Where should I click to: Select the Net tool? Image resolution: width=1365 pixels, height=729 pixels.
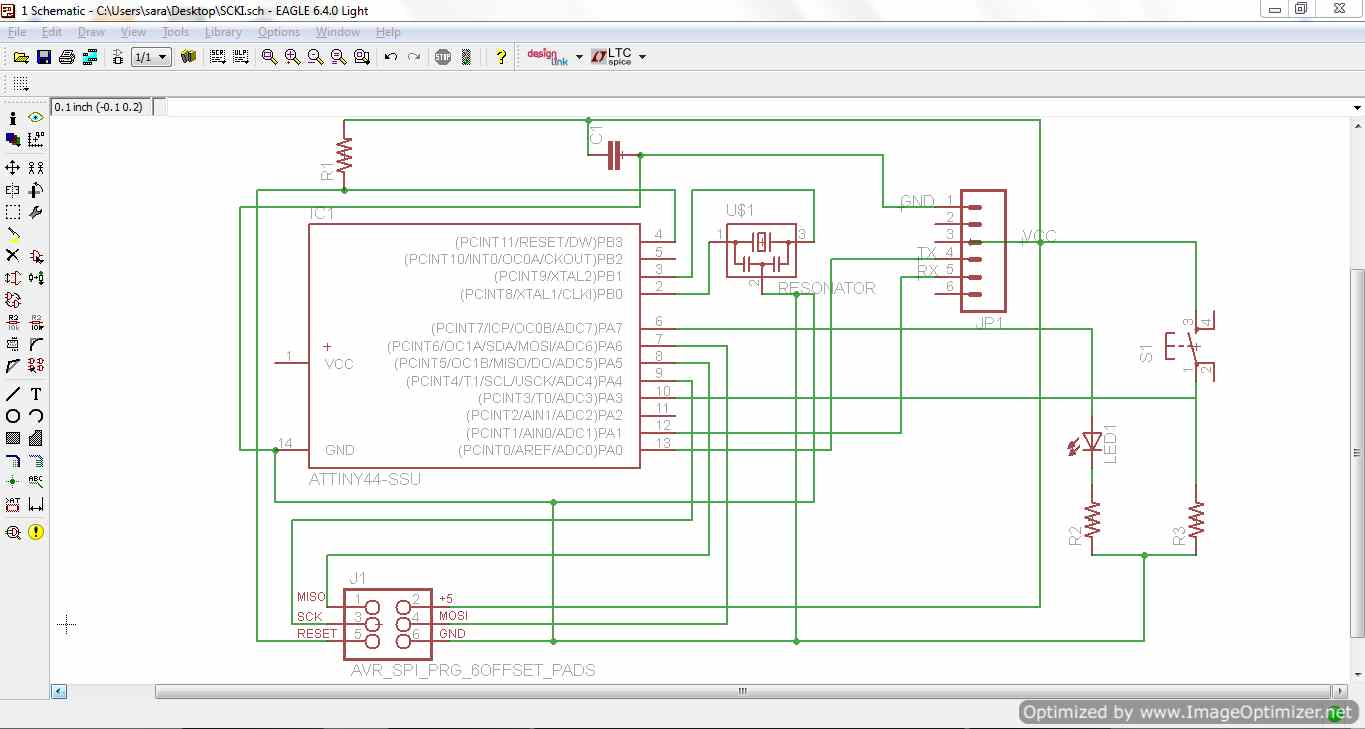pyautogui.click(x=36, y=461)
